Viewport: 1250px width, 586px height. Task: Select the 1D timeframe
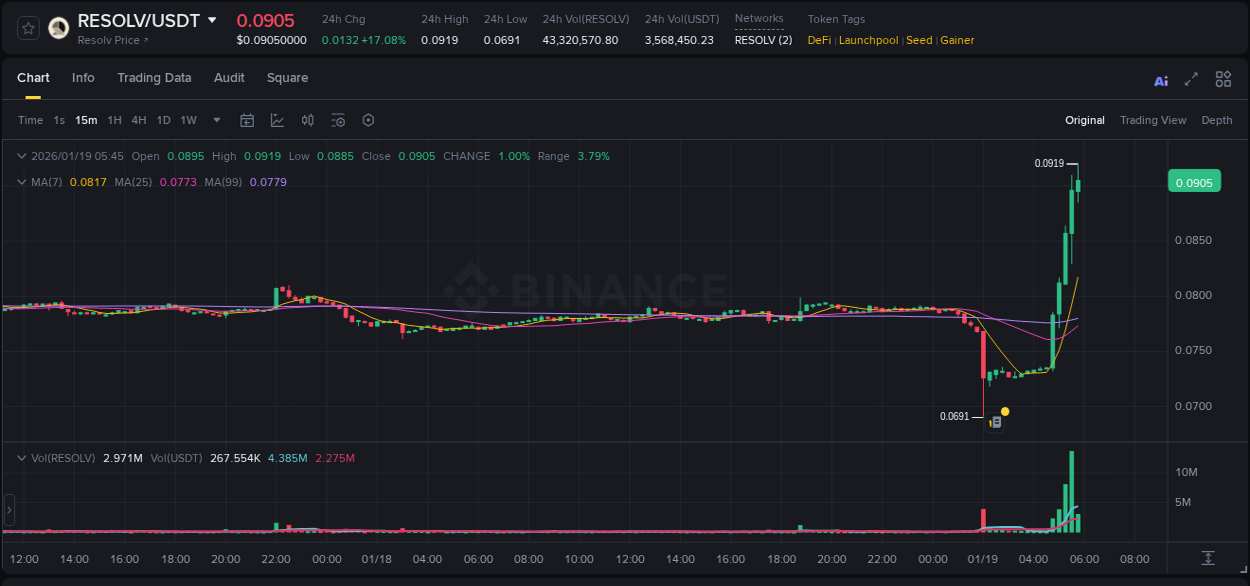(x=163, y=120)
